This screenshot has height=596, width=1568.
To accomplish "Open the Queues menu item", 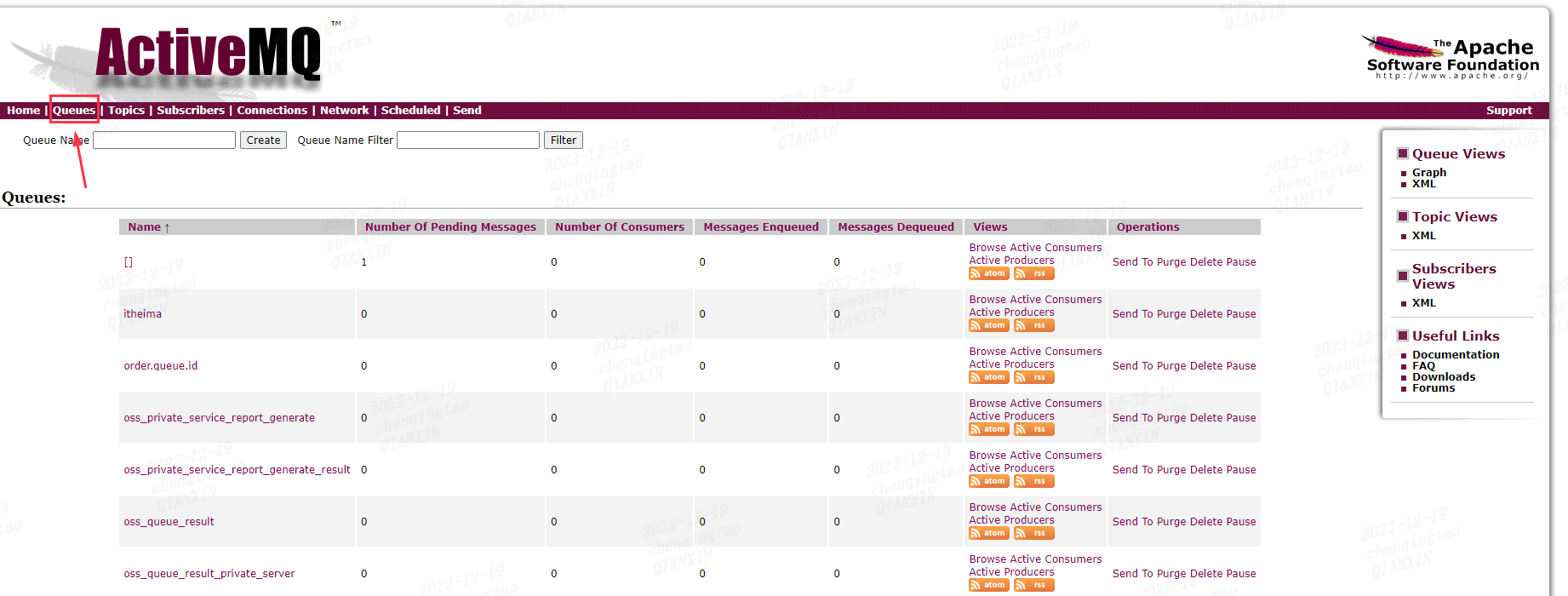I will pyautogui.click(x=74, y=111).
